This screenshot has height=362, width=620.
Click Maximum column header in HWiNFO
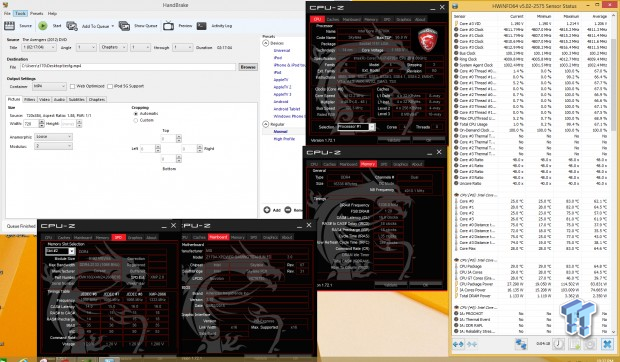click(571, 16)
